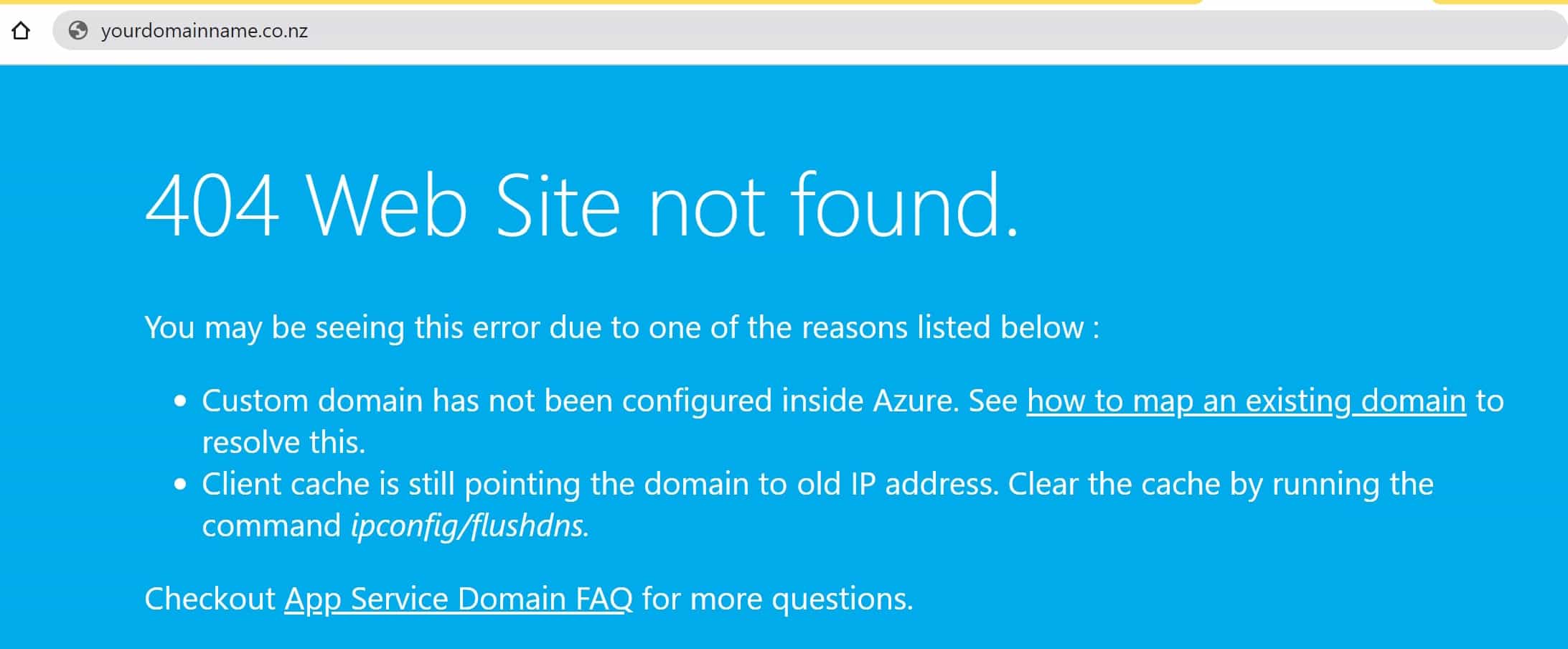Click the word "Azure" in first bullet
This screenshot has height=649, width=1568.
coord(916,401)
